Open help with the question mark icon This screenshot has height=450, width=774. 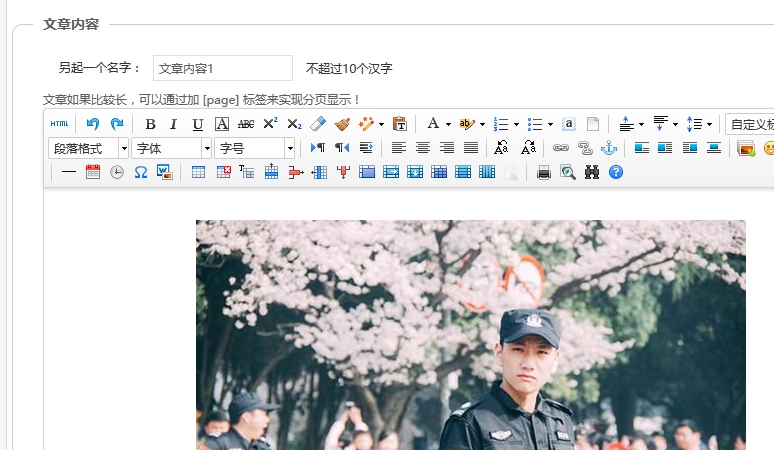point(616,172)
